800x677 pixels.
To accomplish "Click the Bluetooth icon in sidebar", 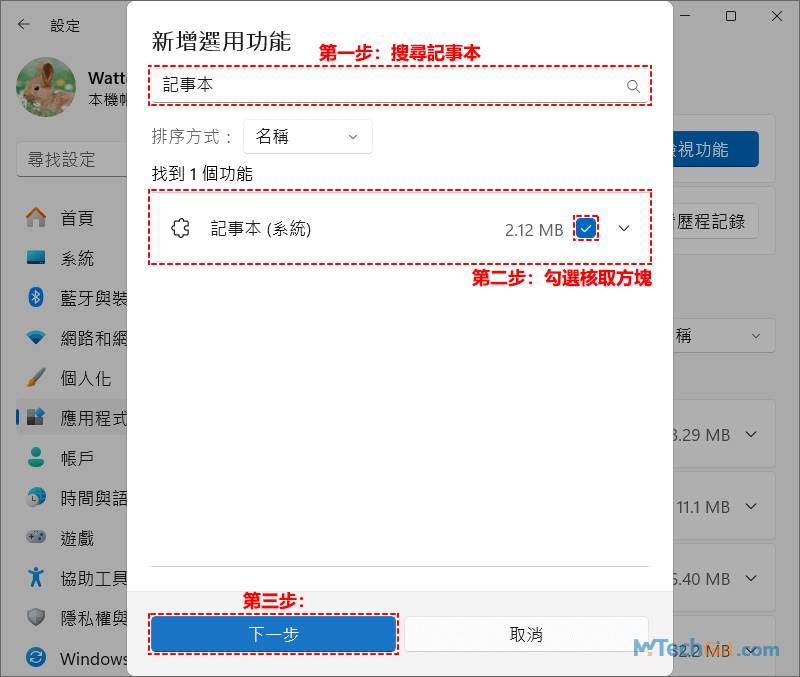I will pos(36,298).
